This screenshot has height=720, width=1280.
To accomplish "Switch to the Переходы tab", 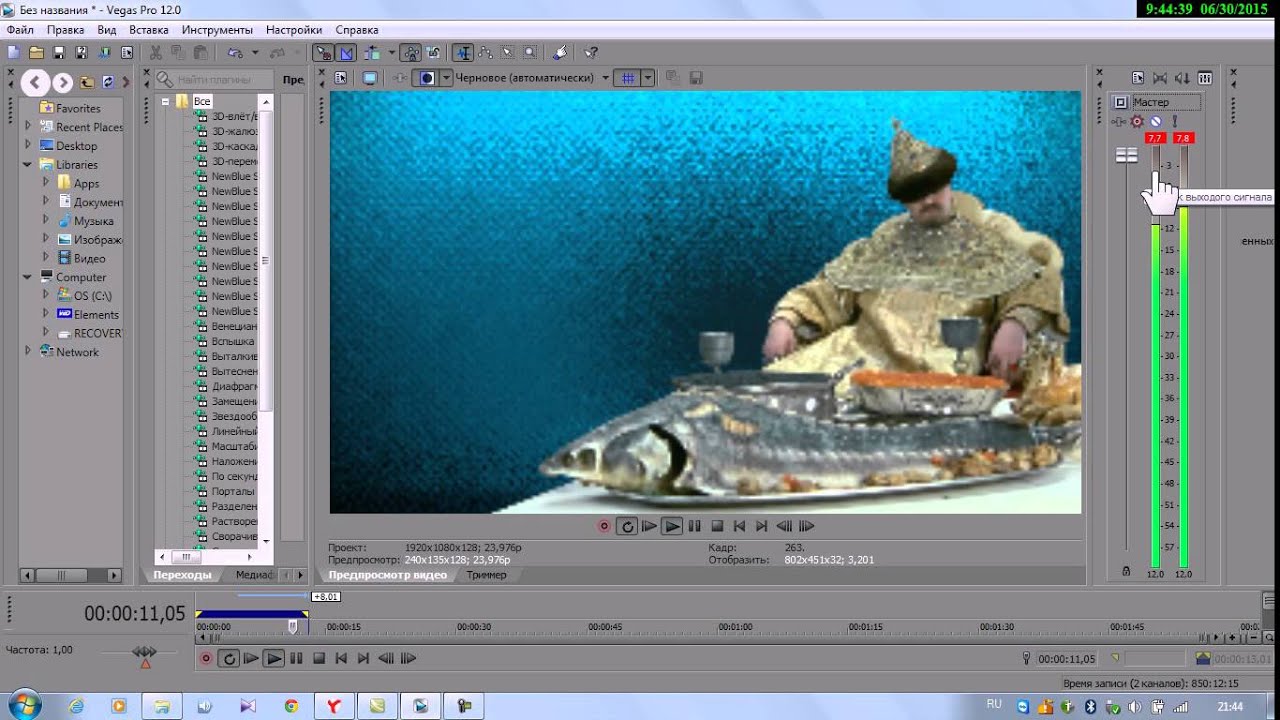I will point(182,575).
